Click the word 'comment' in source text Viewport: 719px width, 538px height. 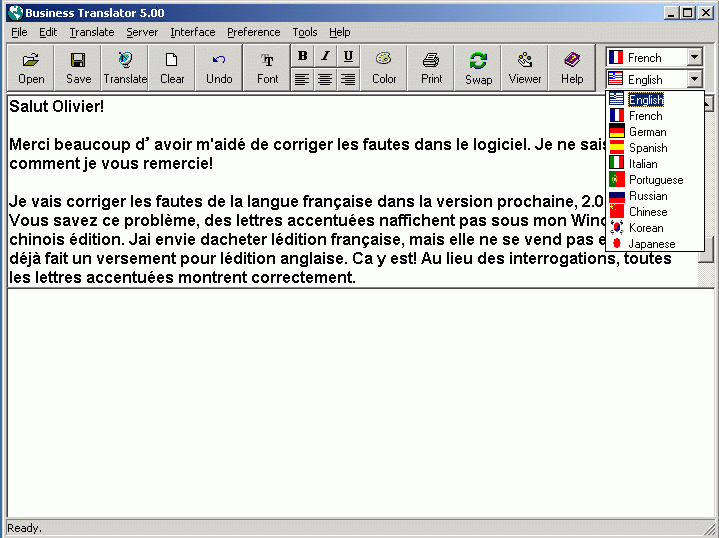coord(44,163)
